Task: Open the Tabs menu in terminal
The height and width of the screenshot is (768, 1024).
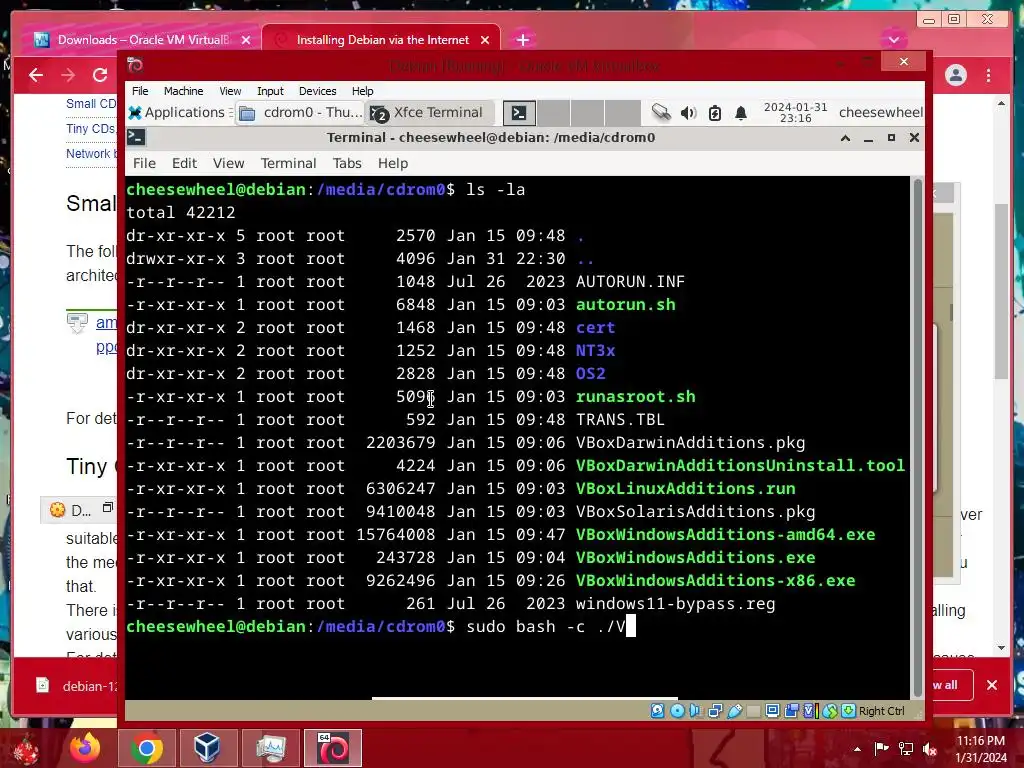Action: [x=347, y=163]
